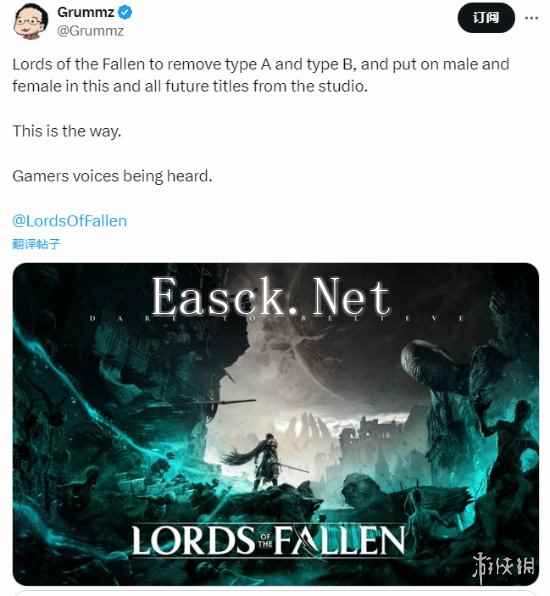This screenshot has height=596, width=550.
Task: Click the blue verified badge
Action: [x=125, y=13]
